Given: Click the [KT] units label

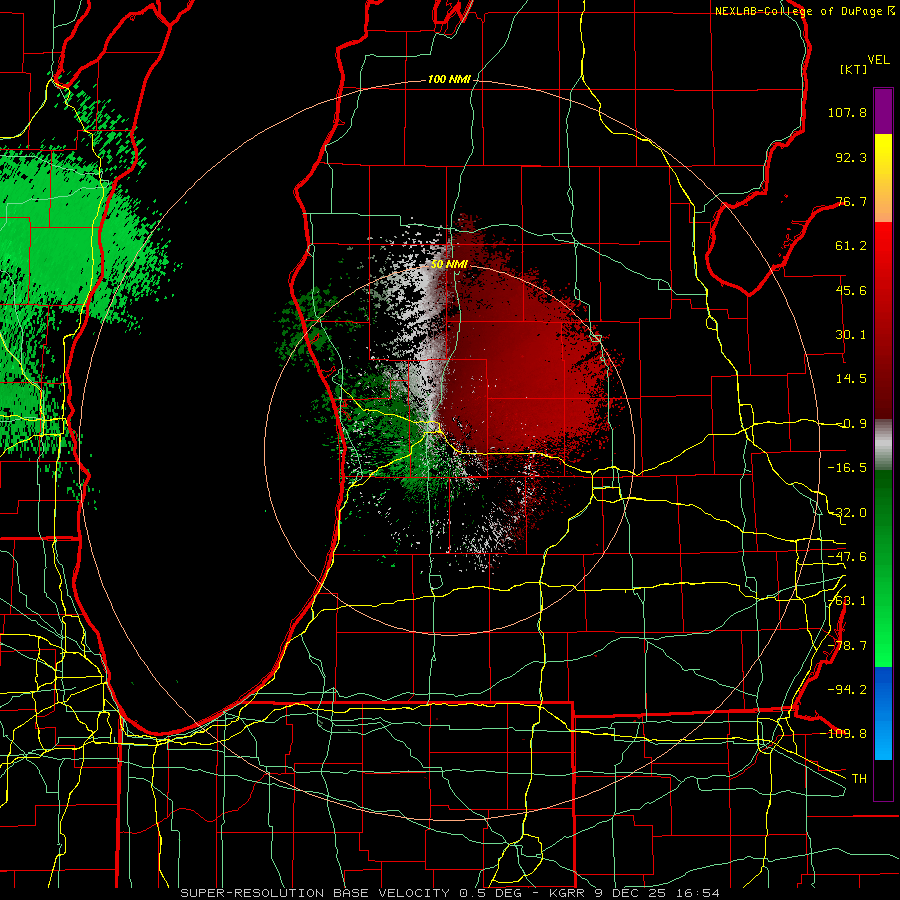Looking at the screenshot, I should coord(854,69).
